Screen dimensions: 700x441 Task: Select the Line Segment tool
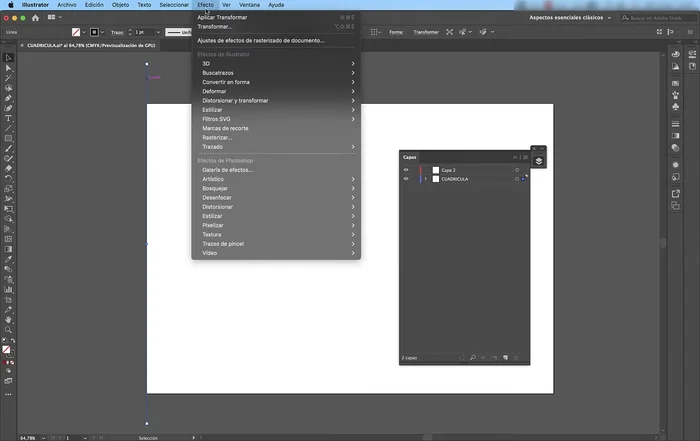pyautogui.click(x=8, y=129)
